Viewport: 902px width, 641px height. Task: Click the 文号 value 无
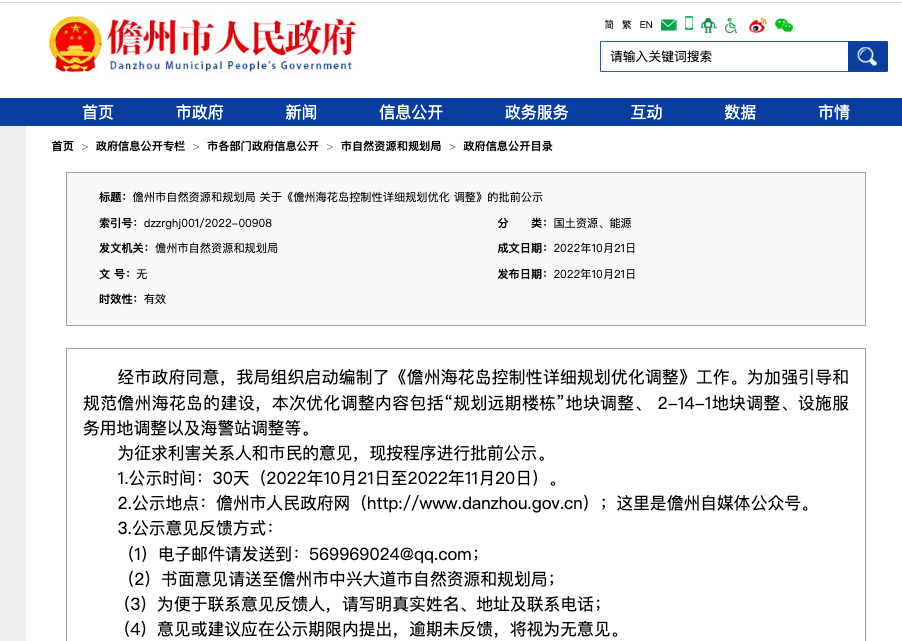(x=142, y=274)
